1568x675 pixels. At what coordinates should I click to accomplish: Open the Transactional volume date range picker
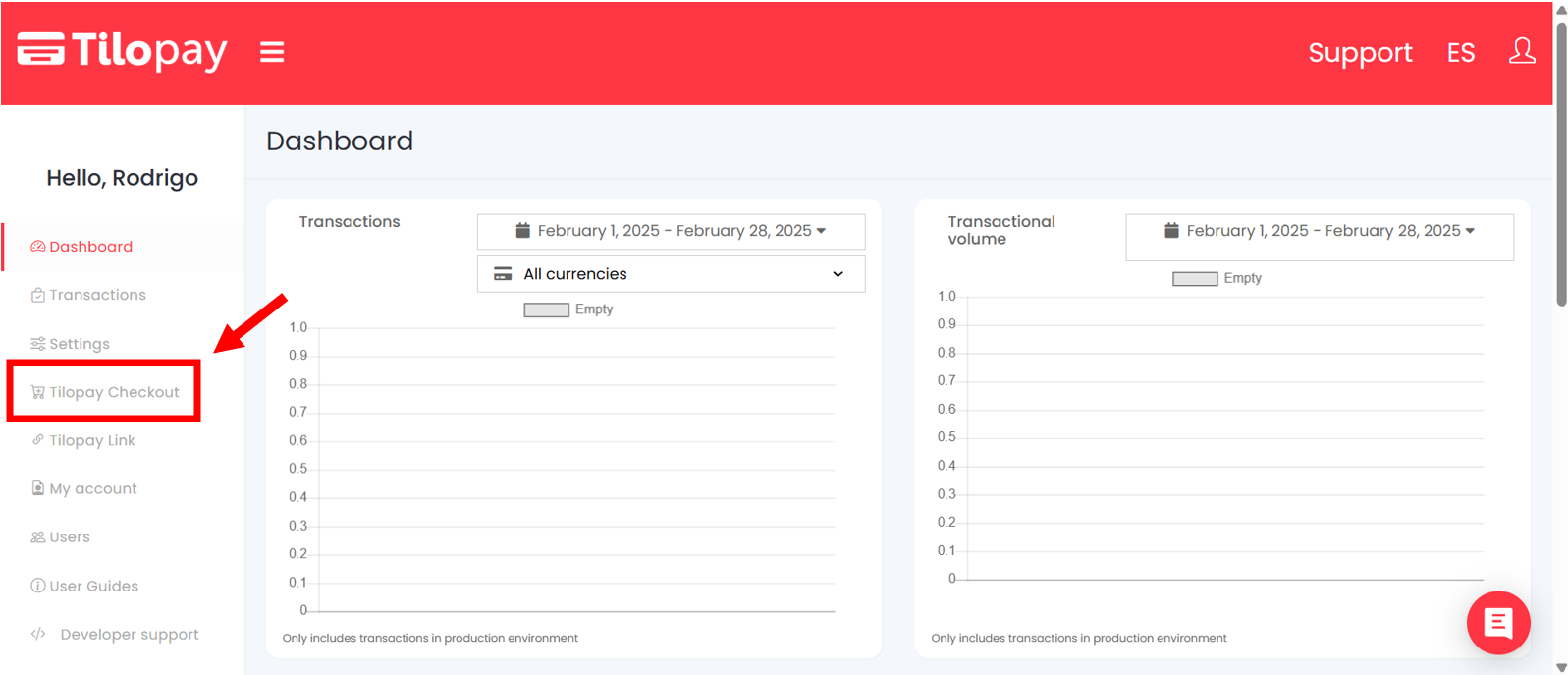[1319, 231]
